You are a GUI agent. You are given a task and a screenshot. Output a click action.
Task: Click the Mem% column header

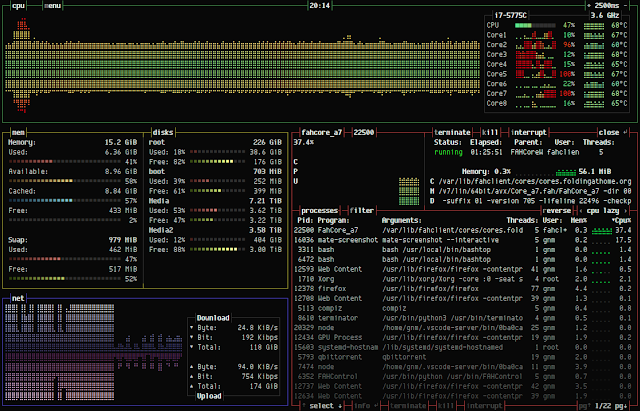[x=579, y=220]
